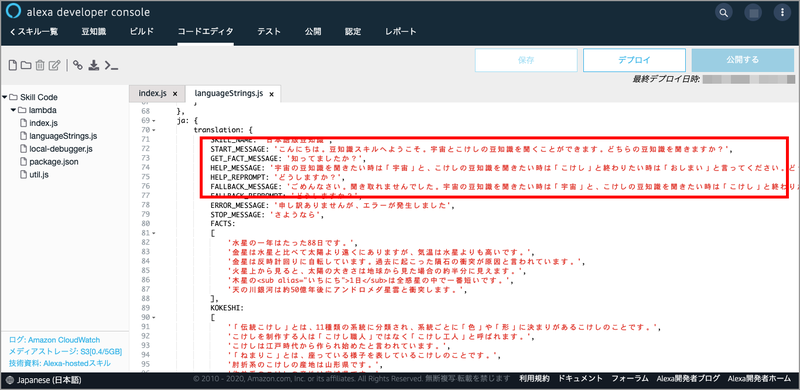Click the trash delete icon
This screenshot has height=390, width=800.
[x=40, y=65]
